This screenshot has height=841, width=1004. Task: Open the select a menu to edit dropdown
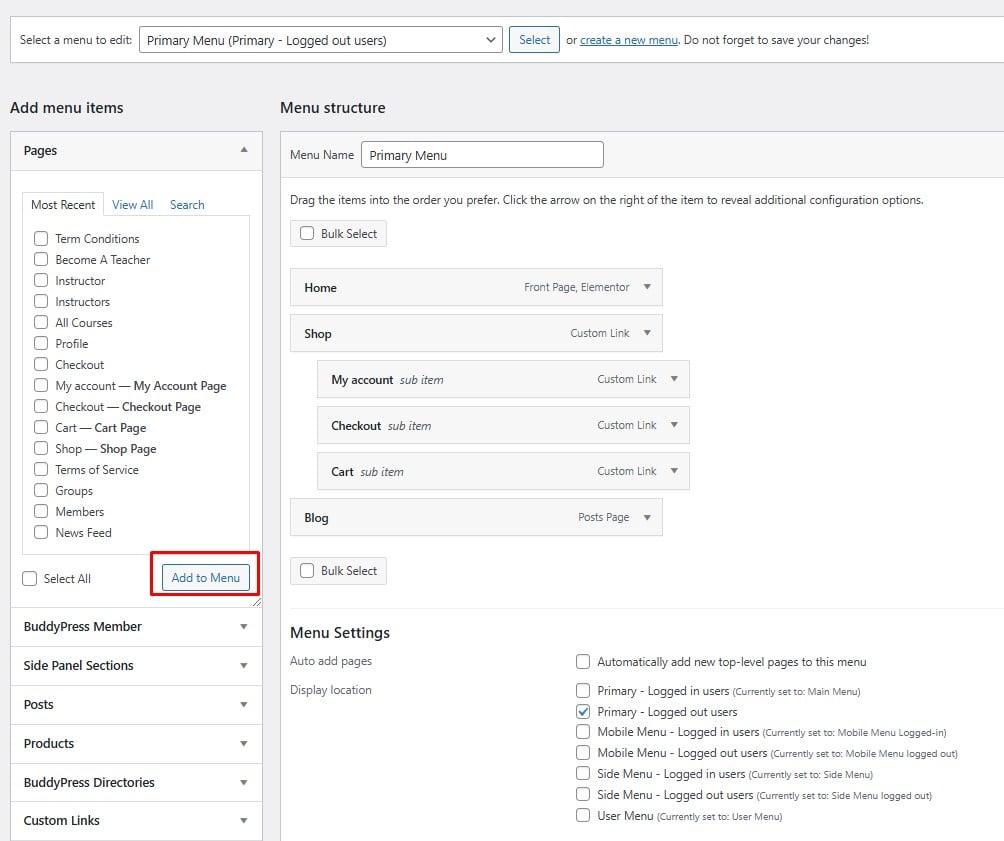320,40
